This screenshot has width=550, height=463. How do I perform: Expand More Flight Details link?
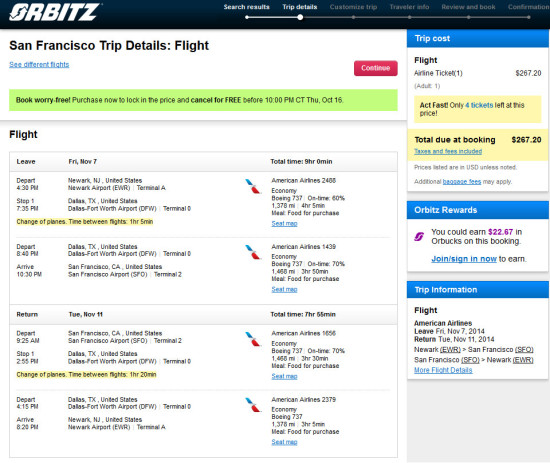tap(443, 370)
